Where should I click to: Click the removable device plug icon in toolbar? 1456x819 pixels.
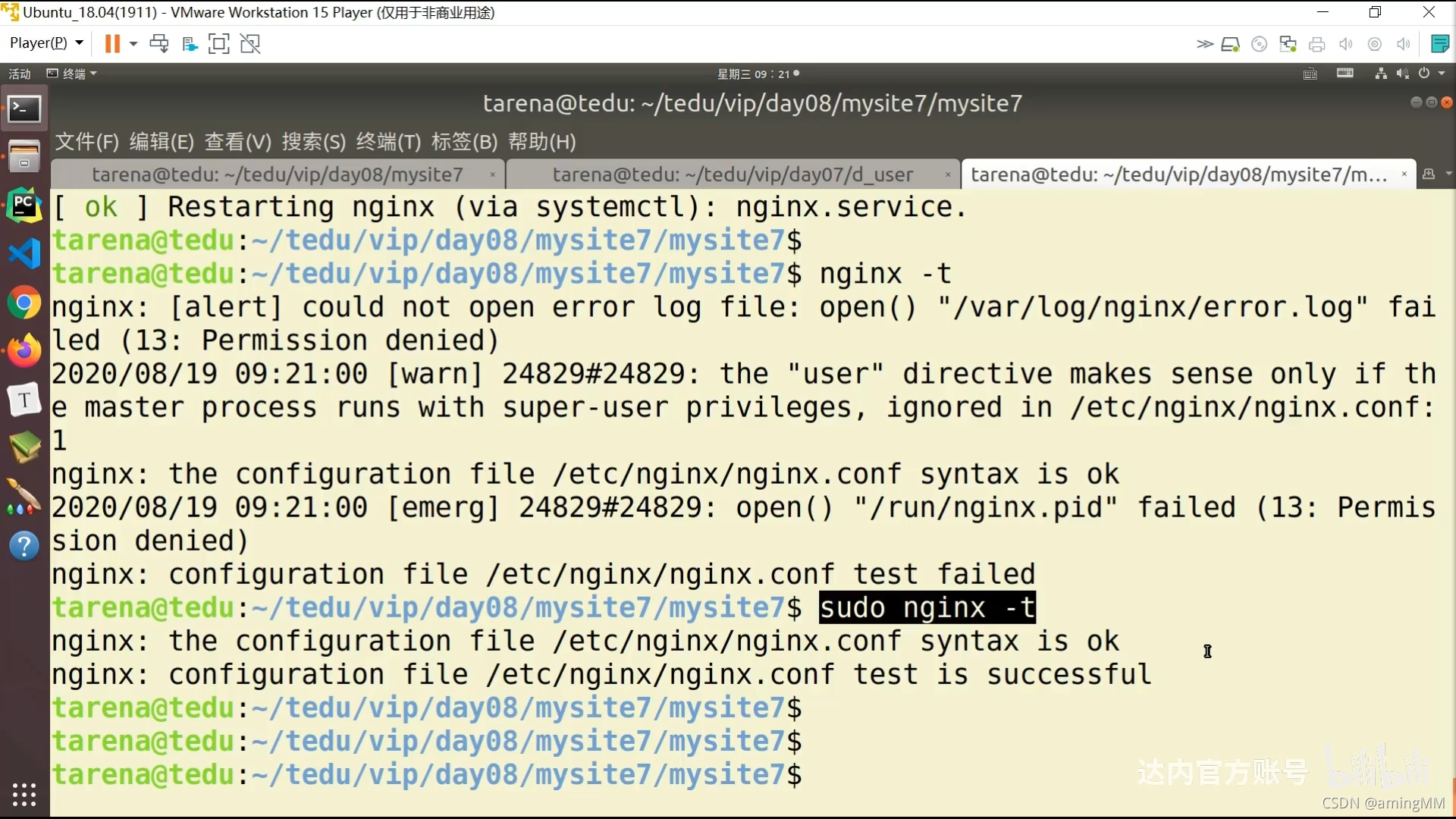coord(190,44)
